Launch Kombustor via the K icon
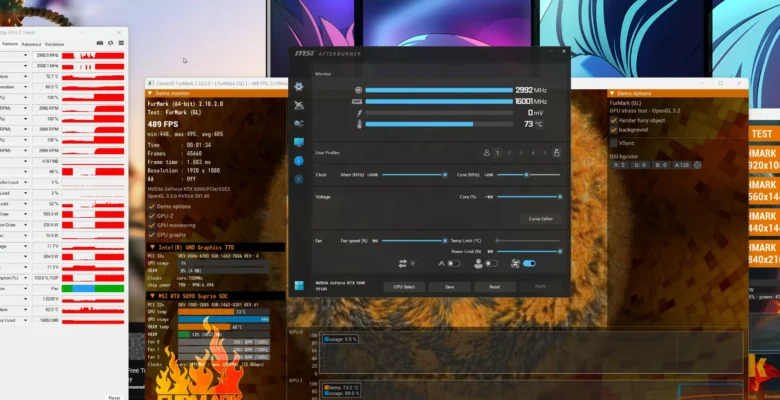Viewport: 780px width, 400px height. pos(298,179)
